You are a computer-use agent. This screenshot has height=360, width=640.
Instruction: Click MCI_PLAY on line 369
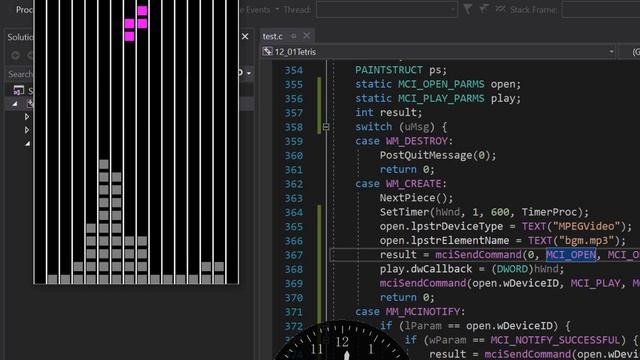coord(596,283)
